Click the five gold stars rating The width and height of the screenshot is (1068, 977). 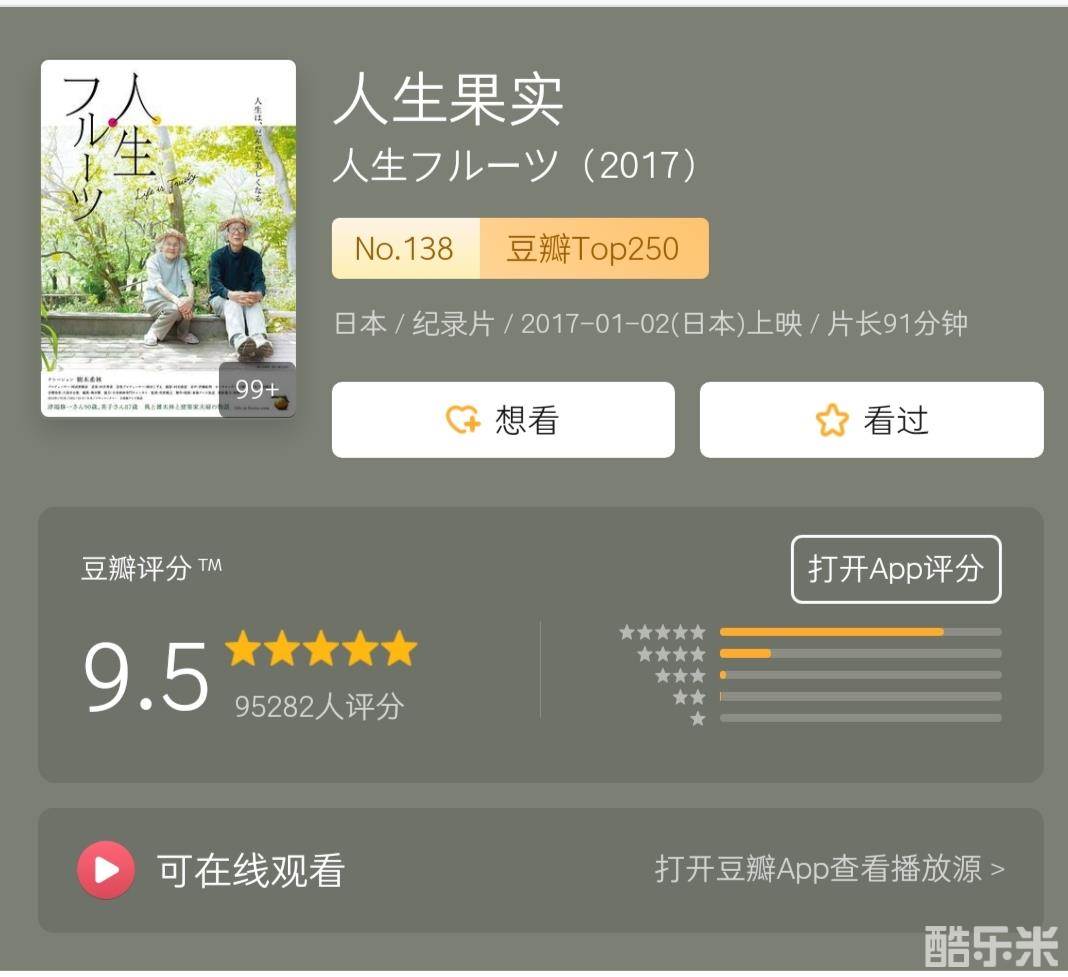tap(321, 648)
